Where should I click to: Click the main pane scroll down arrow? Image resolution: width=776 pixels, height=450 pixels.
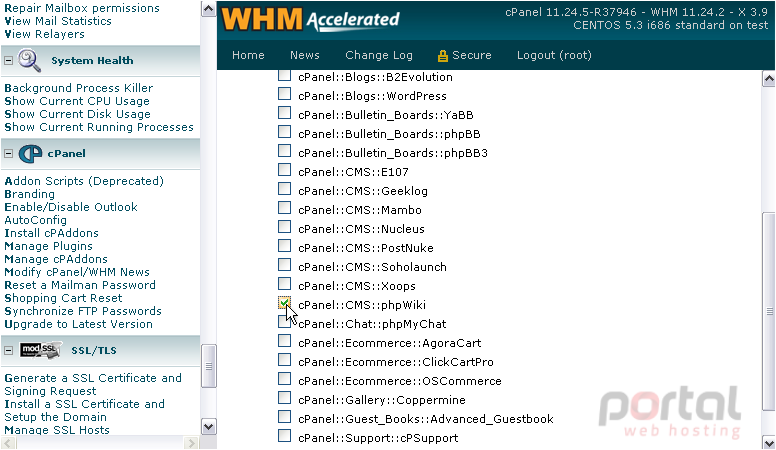tap(769, 443)
